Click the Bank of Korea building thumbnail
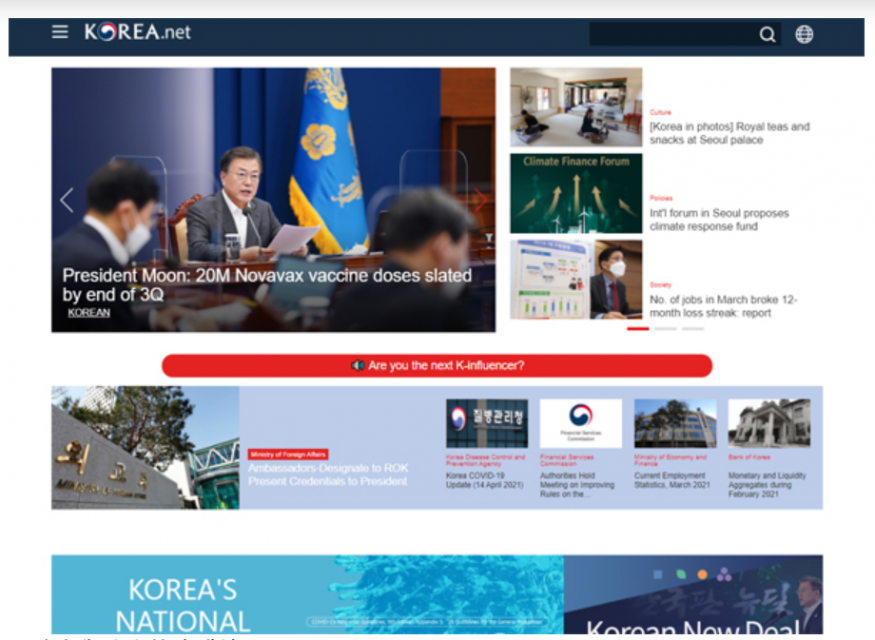The width and height of the screenshot is (875, 640). point(769,424)
